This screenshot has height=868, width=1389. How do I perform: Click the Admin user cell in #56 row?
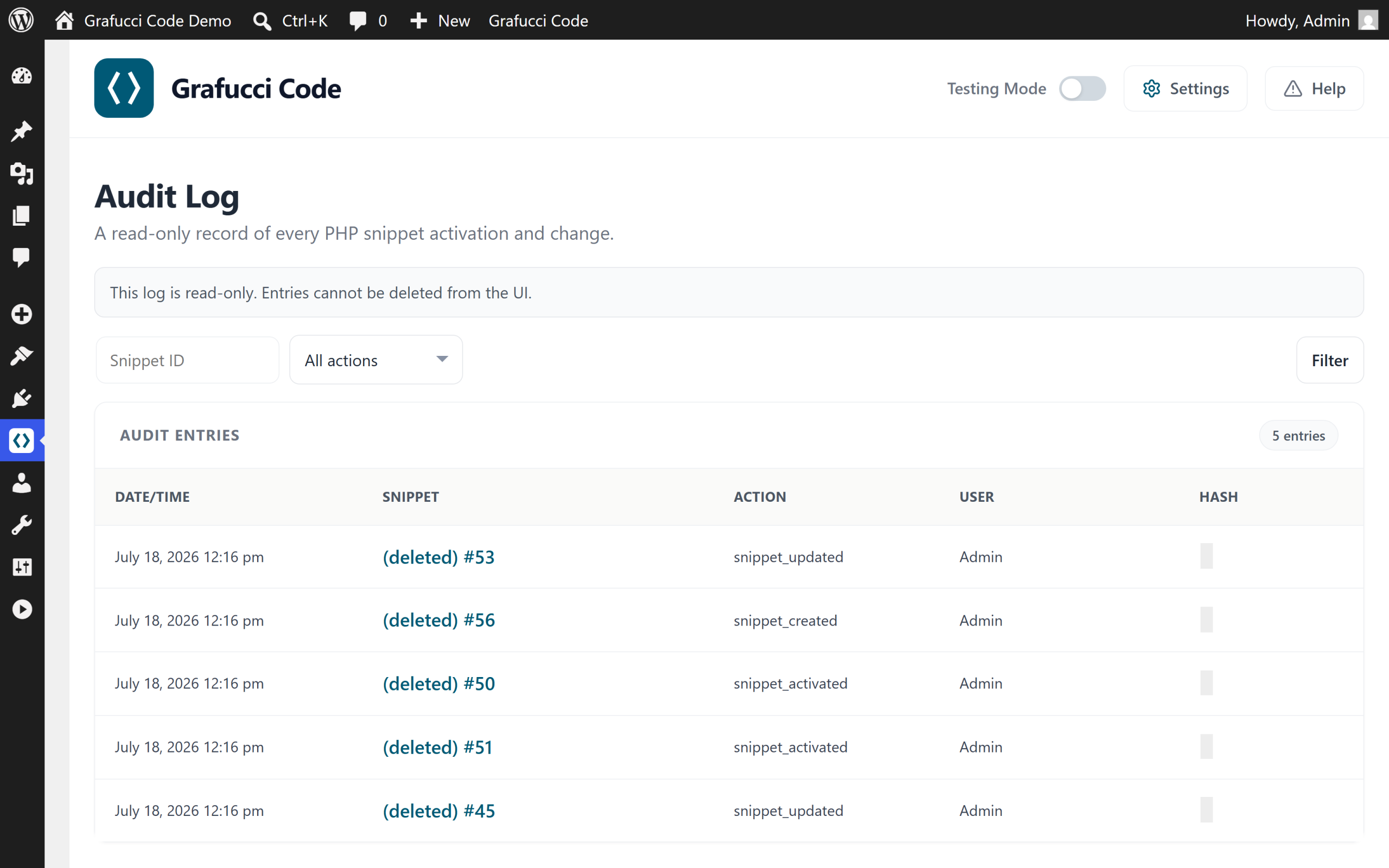(981, 621)
